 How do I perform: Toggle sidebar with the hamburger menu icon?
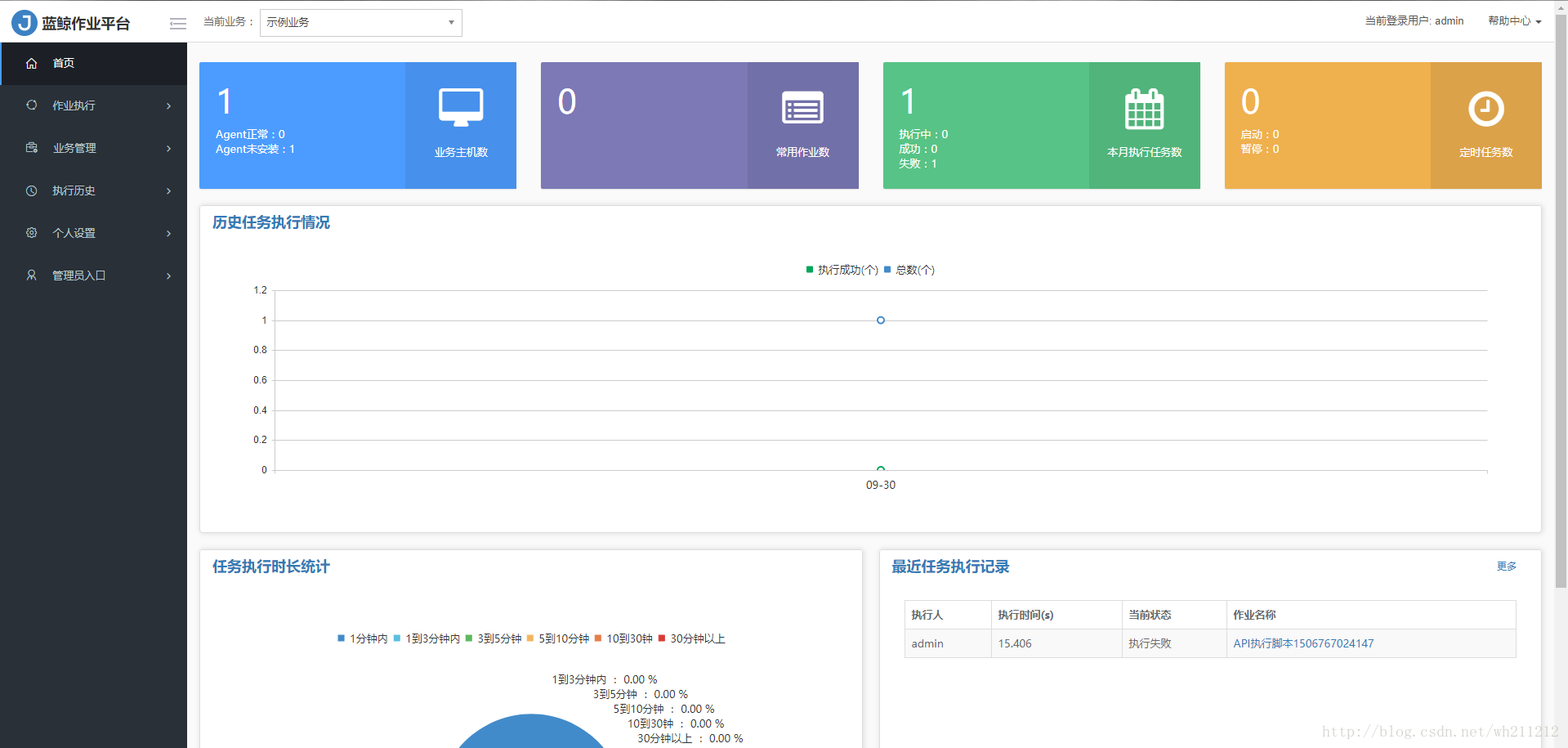pos(178,23)
